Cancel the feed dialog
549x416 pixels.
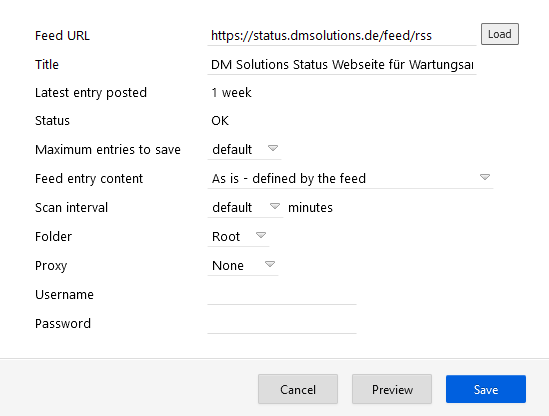pos(298,389)
